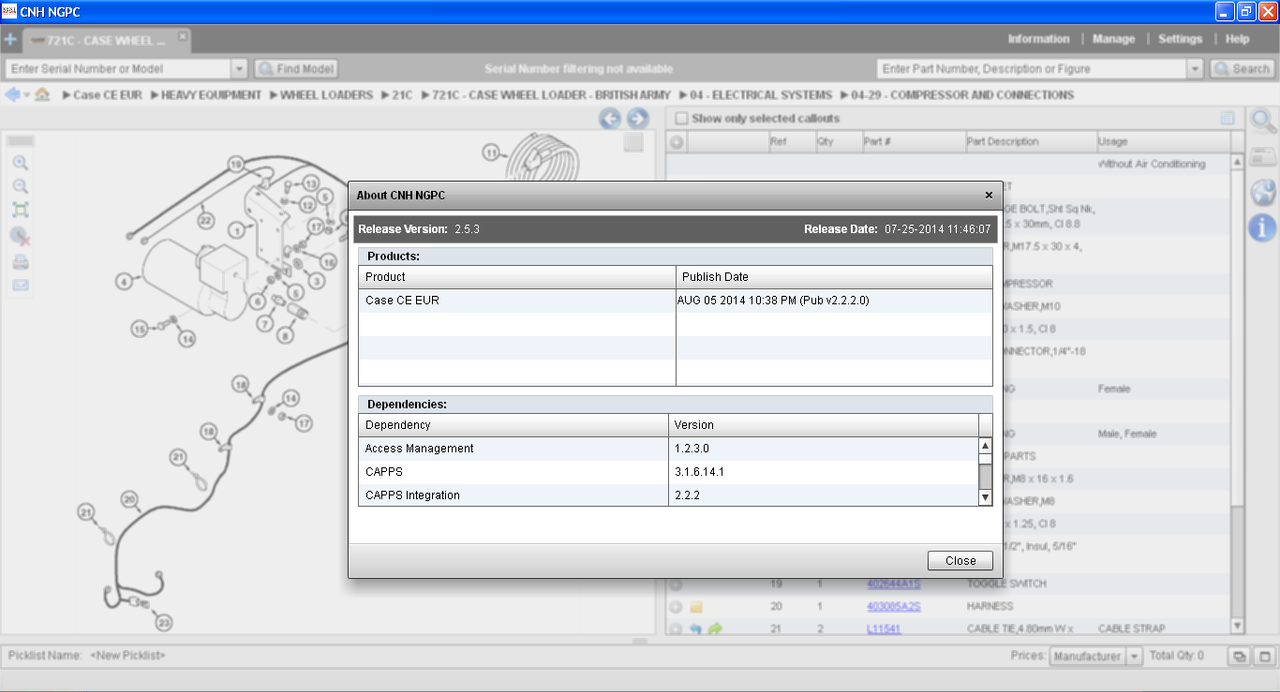1280x692 pixels.
Task: Go to next figure arrow
Action: (x=638, y=118)
